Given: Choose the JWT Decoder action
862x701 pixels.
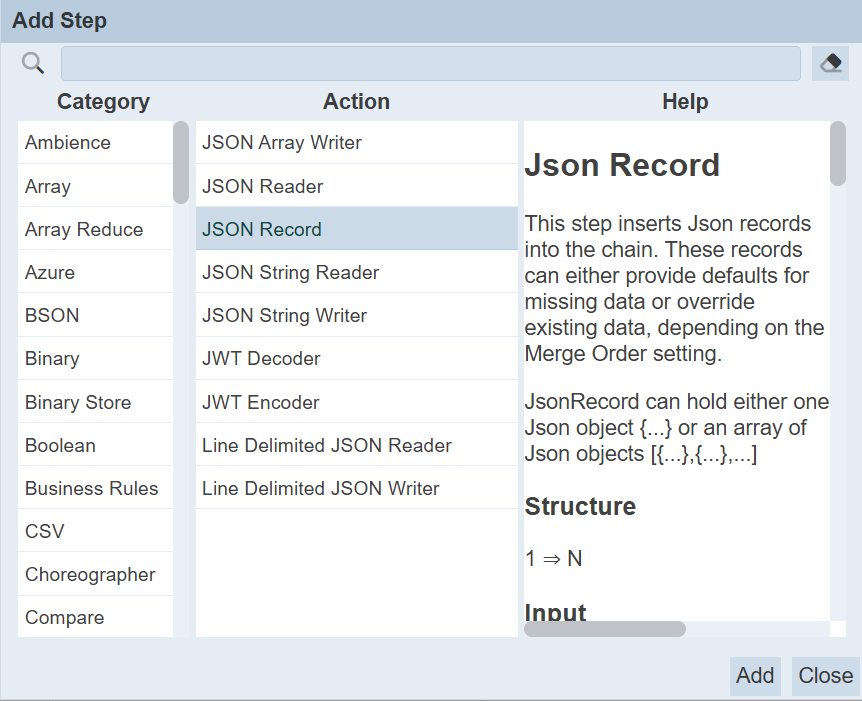Looking at the screenshot, I should [x=357, y=358].
